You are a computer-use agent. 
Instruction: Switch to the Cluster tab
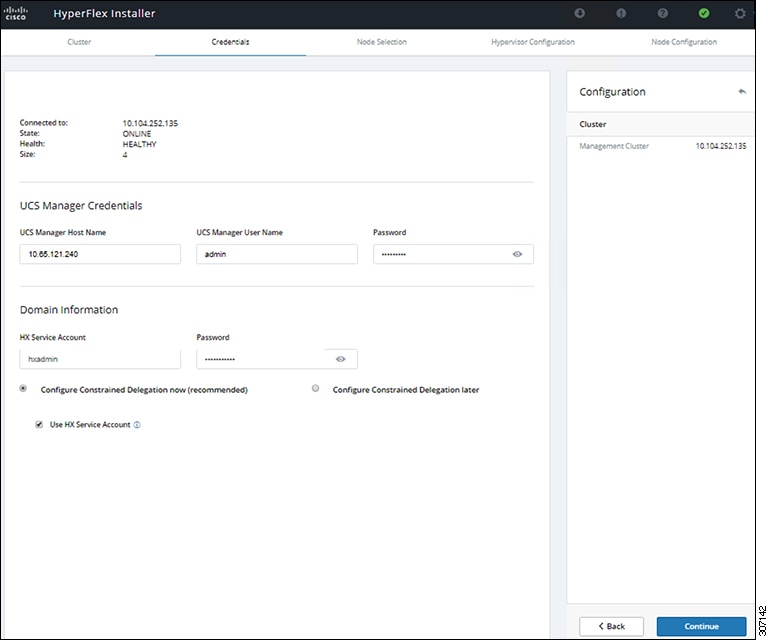coord(79,42)
